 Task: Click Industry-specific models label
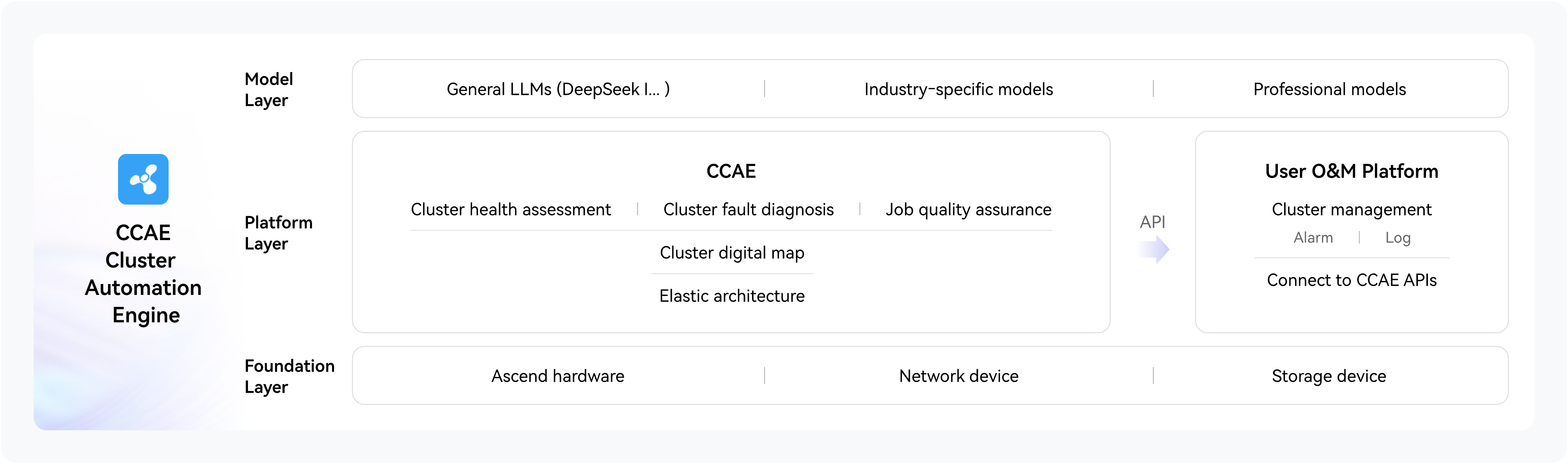click(x=958, y=90)
